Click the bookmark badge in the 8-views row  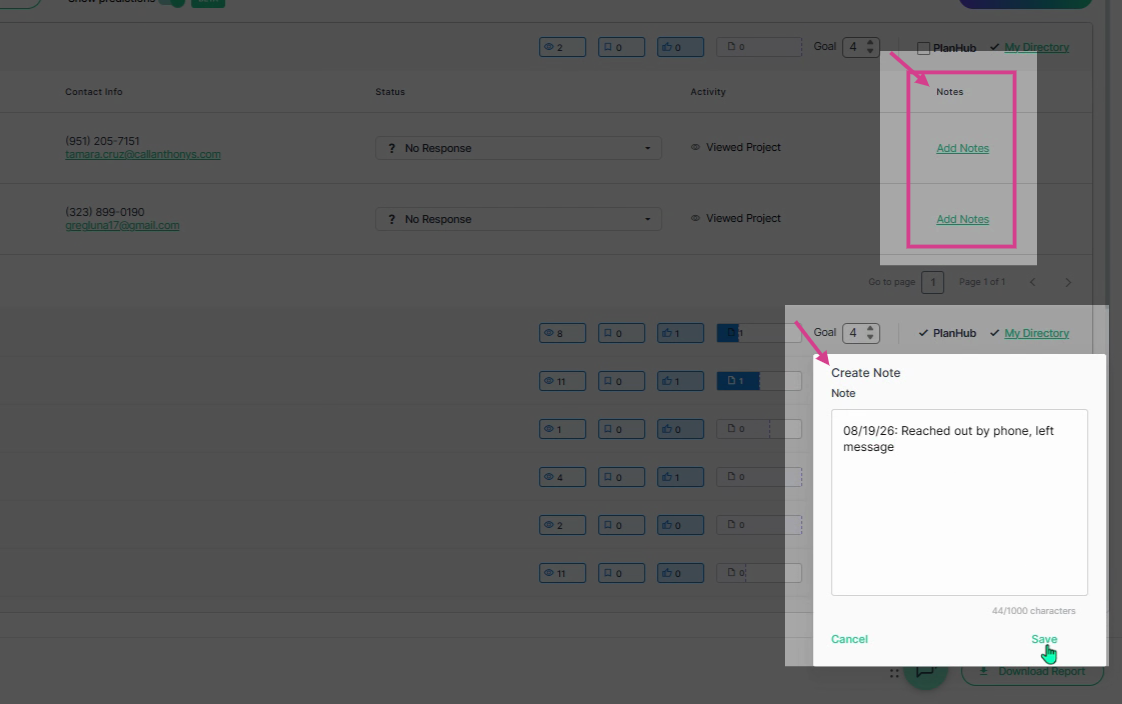(621, 333)
